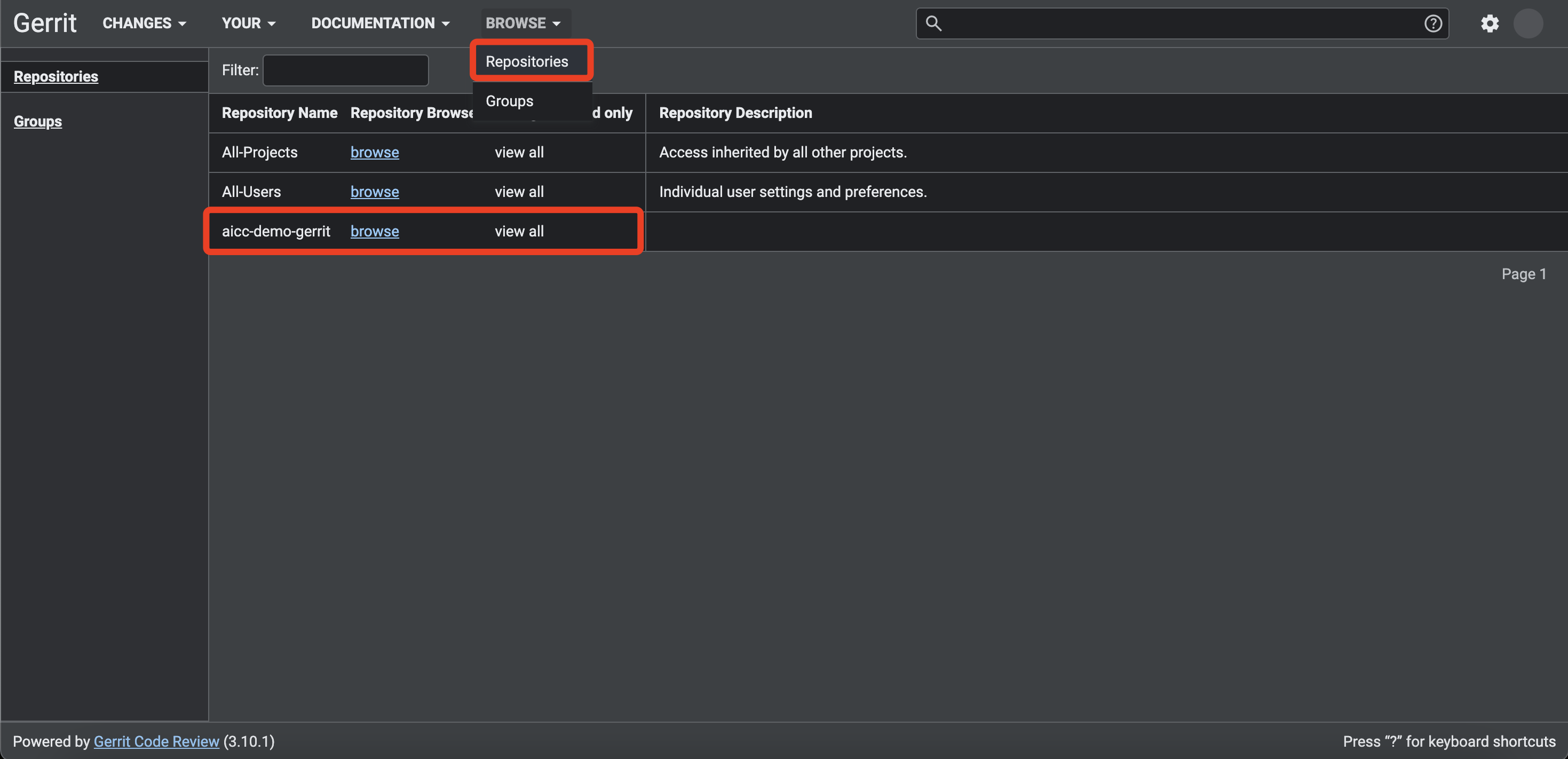The height and width of the screenshot is (759, 1568).
Task: Open the user avatar account menu
Action: coord(1528,23)
